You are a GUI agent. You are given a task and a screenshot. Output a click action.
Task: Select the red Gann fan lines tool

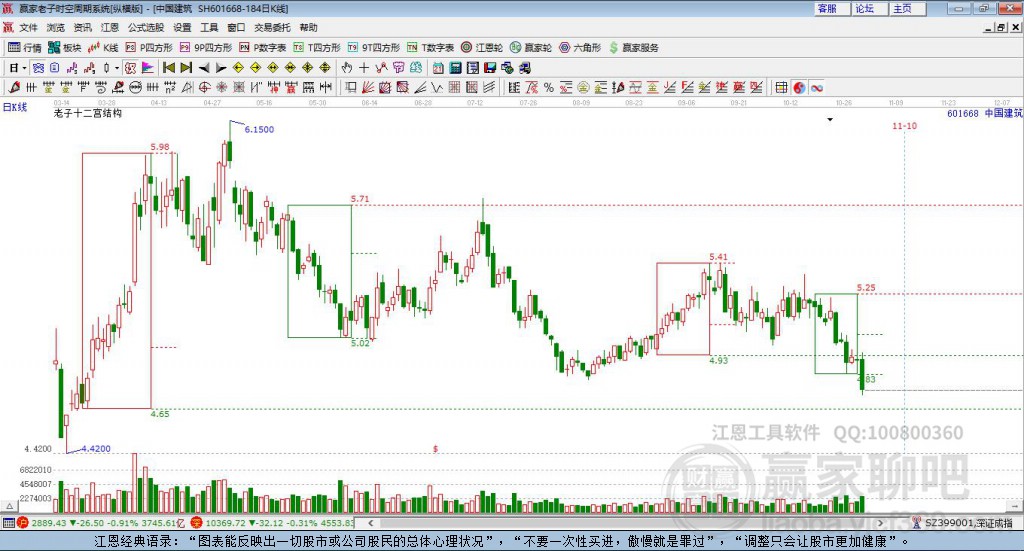pyautogui.click(x=368, y=87)
